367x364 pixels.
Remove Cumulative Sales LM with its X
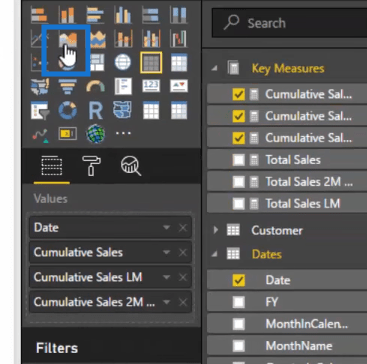(183, 277)
